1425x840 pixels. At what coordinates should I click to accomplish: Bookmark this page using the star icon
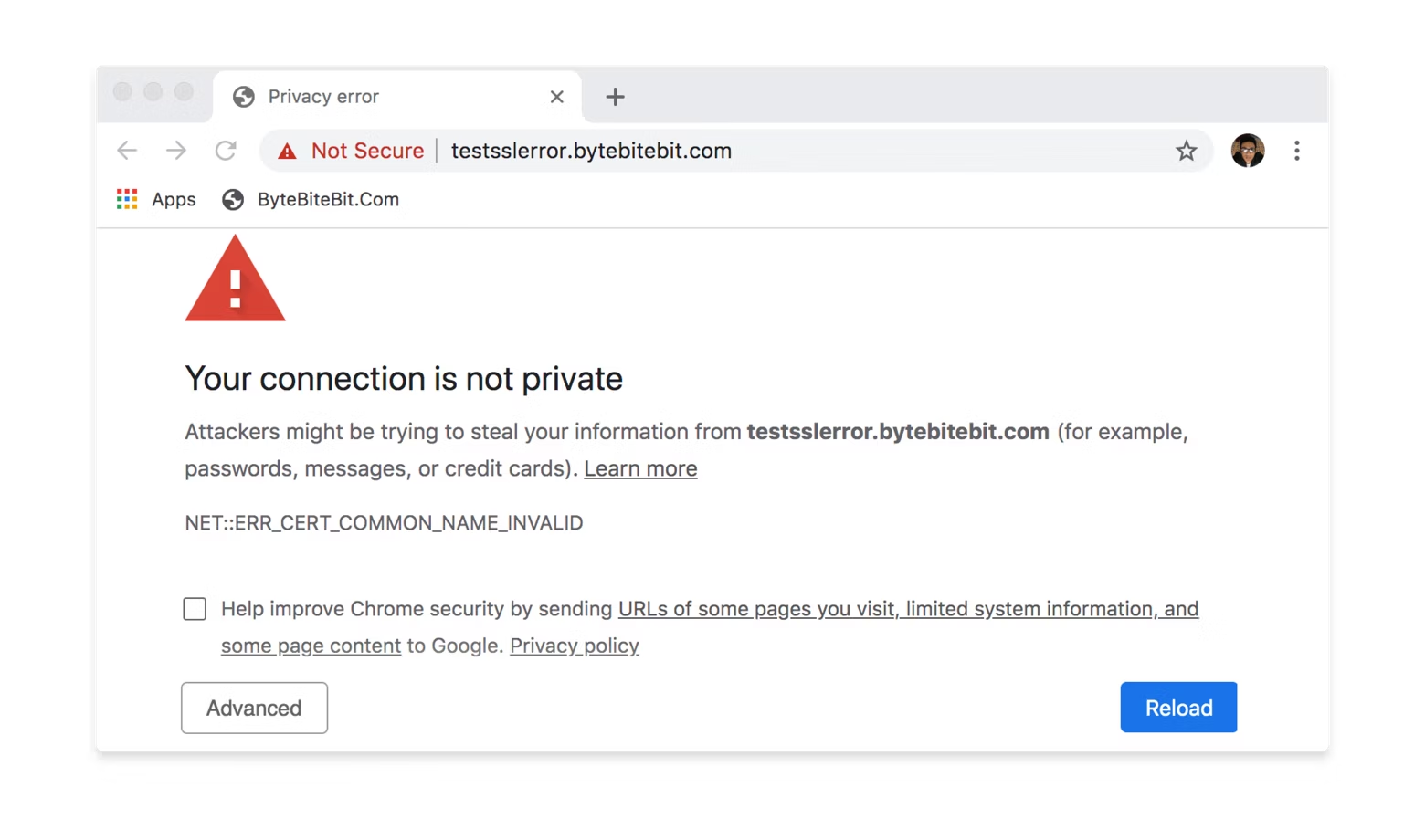1186,151
